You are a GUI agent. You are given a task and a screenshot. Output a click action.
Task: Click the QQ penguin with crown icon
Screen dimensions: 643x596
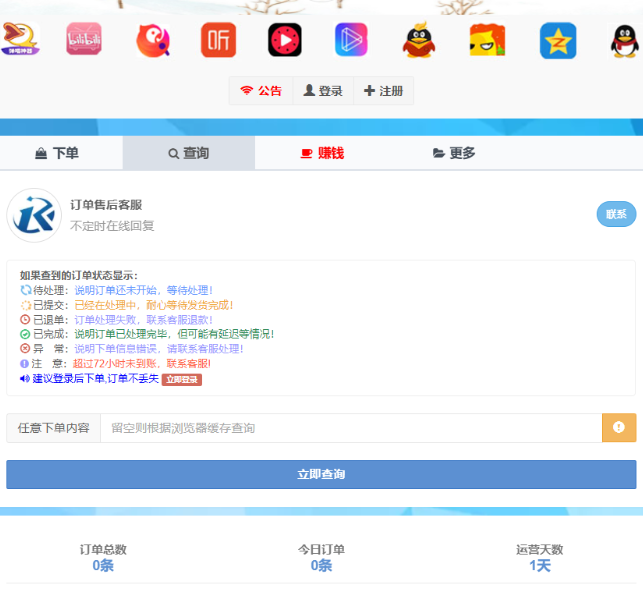tap(418, 40)
